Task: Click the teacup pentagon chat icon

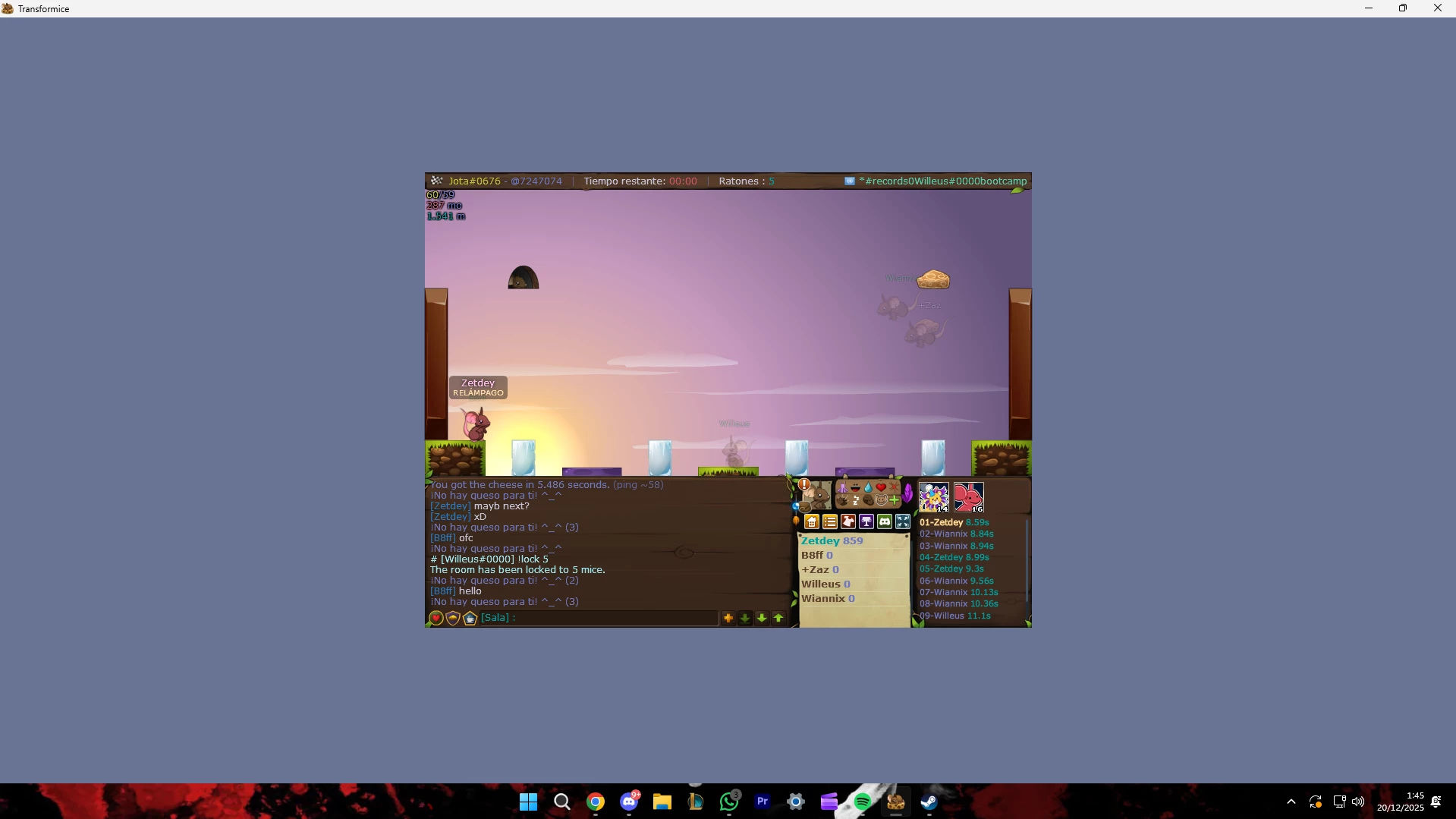Action: click(470, 619)
